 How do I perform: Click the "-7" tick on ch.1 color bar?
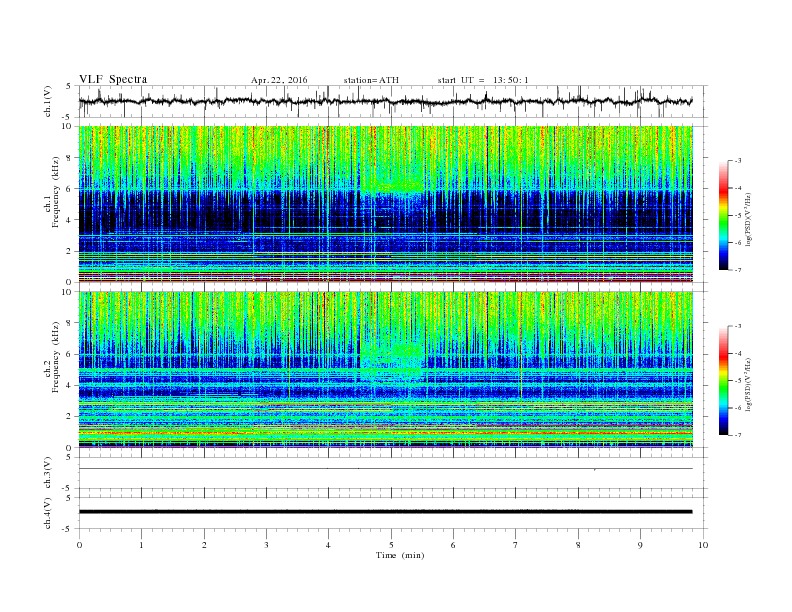tap(738, 270)
